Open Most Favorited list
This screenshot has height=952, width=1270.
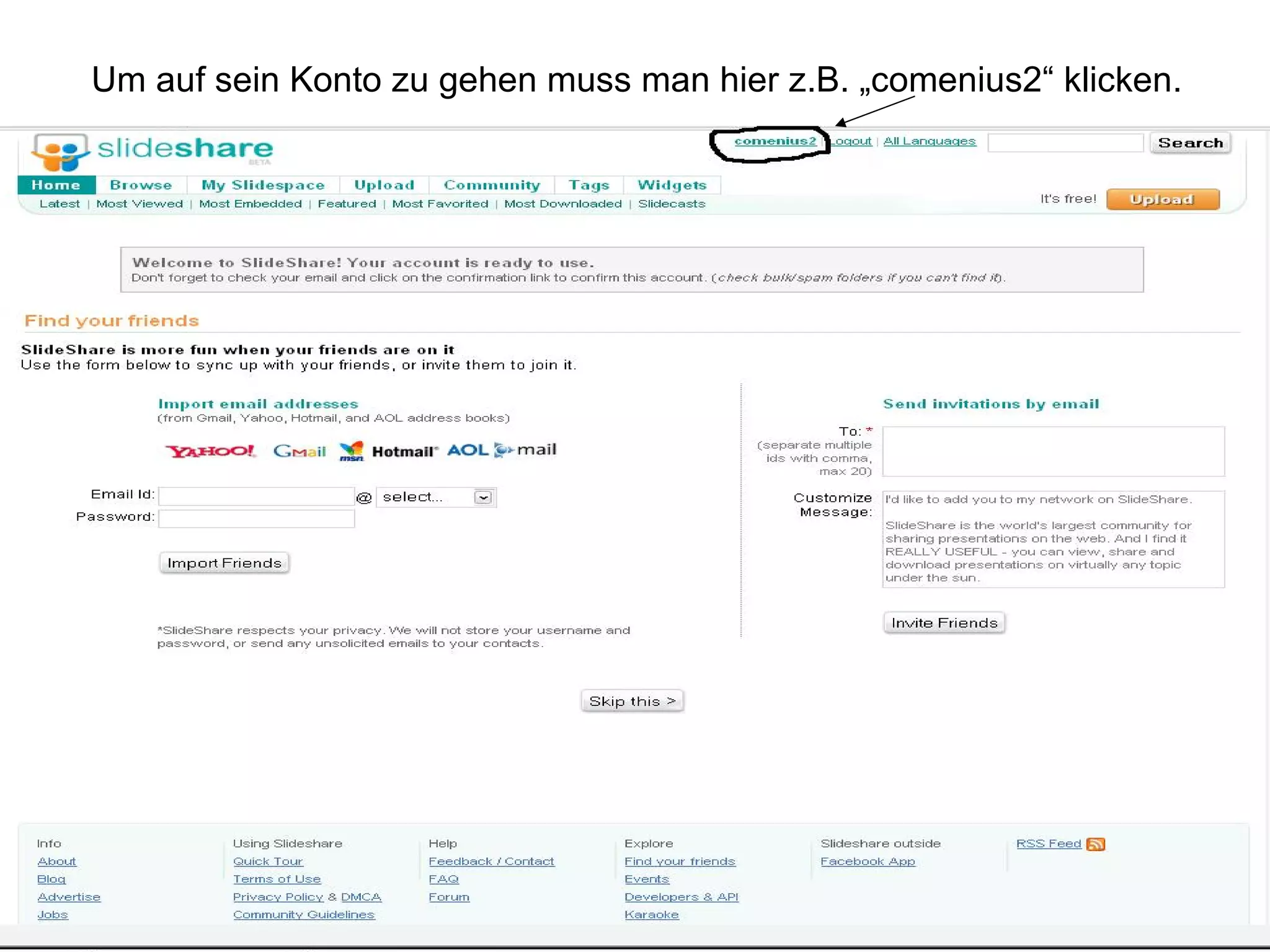point(440,204)
